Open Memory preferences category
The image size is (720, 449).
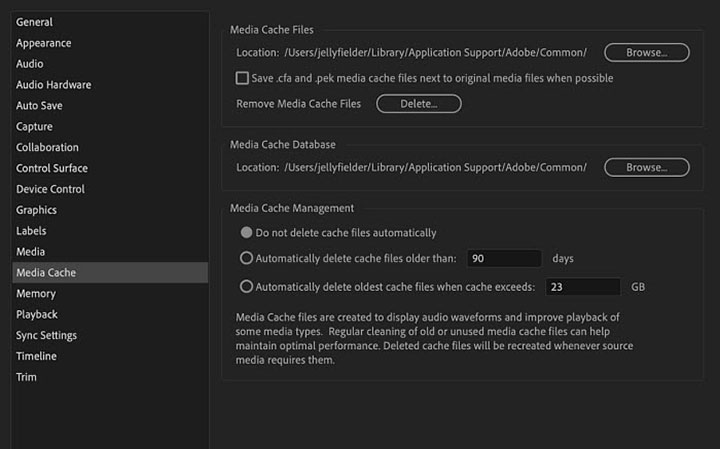[35, 294]
